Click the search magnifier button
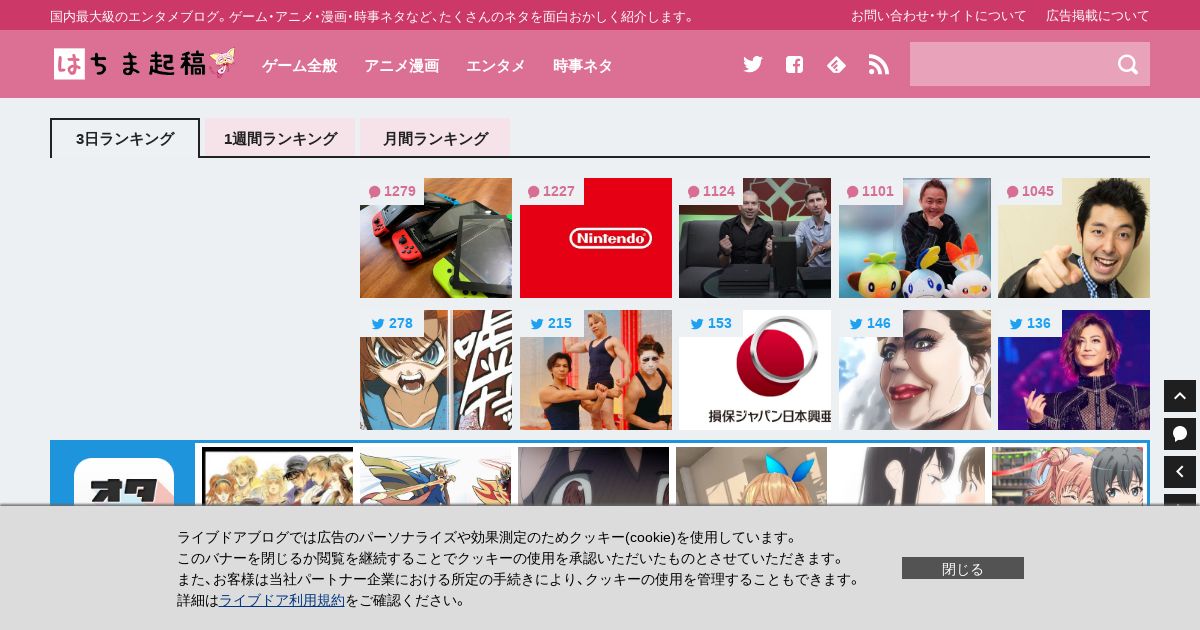 1128,64
